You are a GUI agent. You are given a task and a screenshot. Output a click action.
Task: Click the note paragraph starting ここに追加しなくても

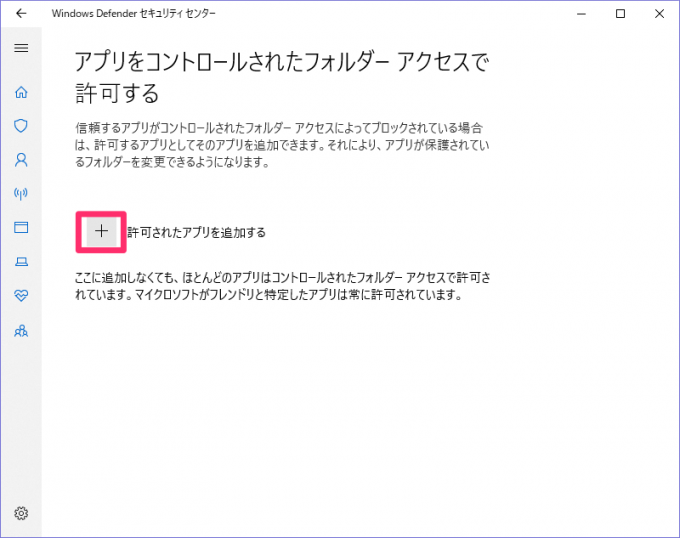point(283,286)
